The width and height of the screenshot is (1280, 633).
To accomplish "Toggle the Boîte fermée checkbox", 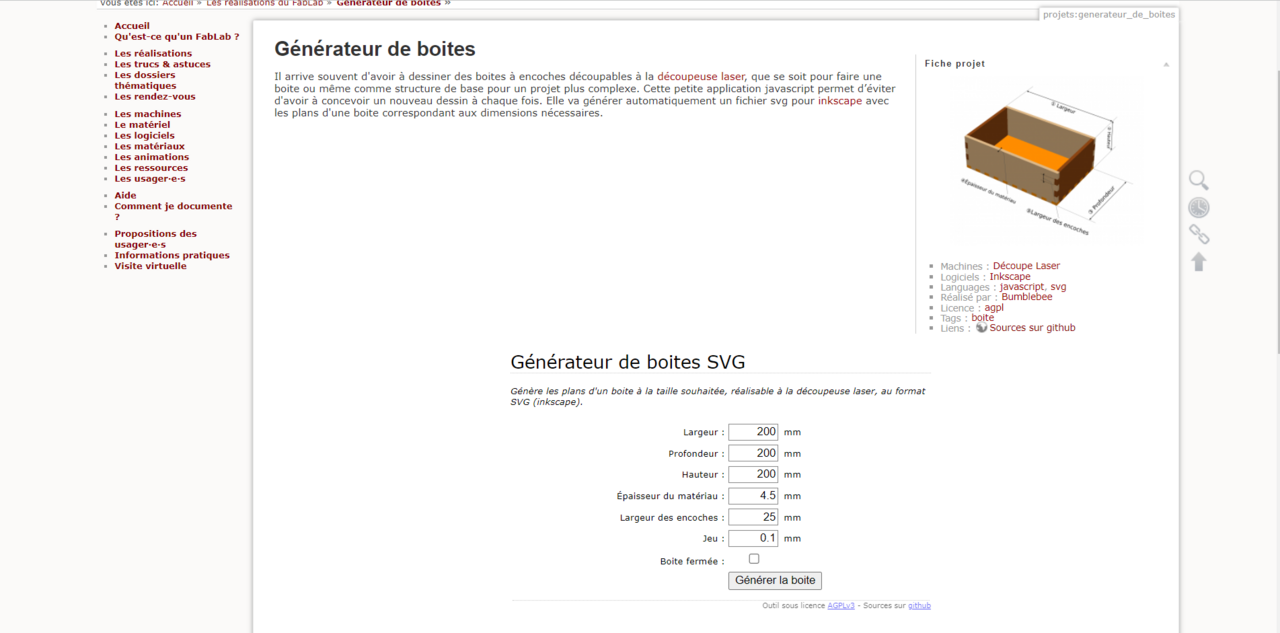I will coord(754,559).
